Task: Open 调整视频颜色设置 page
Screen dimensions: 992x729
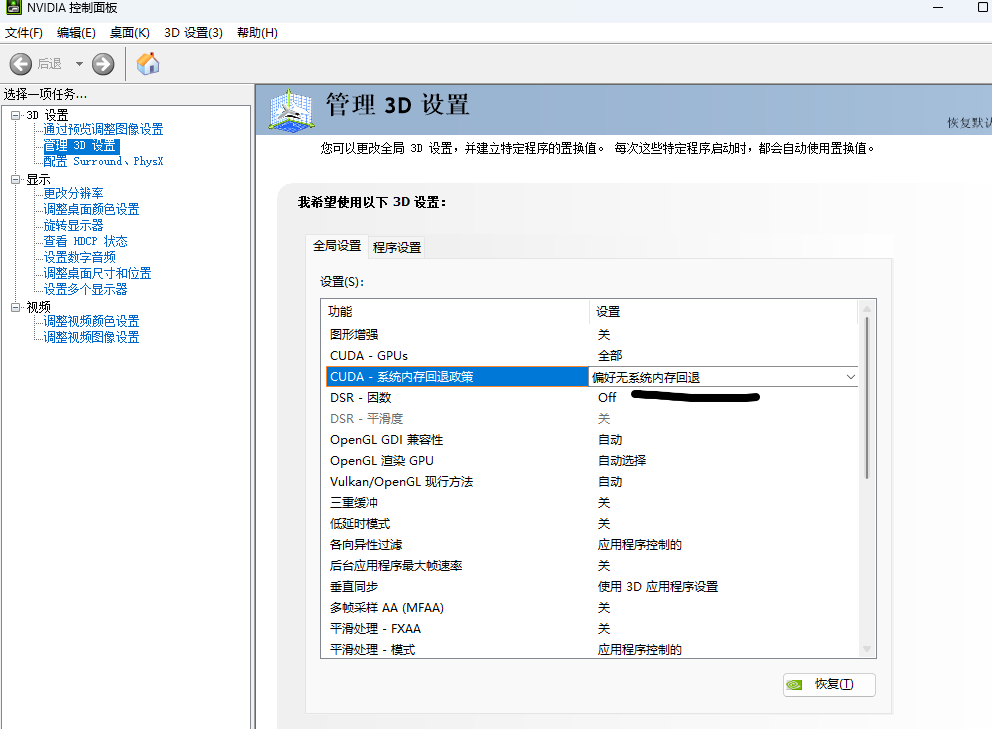Action: click(x=91, y=321)
